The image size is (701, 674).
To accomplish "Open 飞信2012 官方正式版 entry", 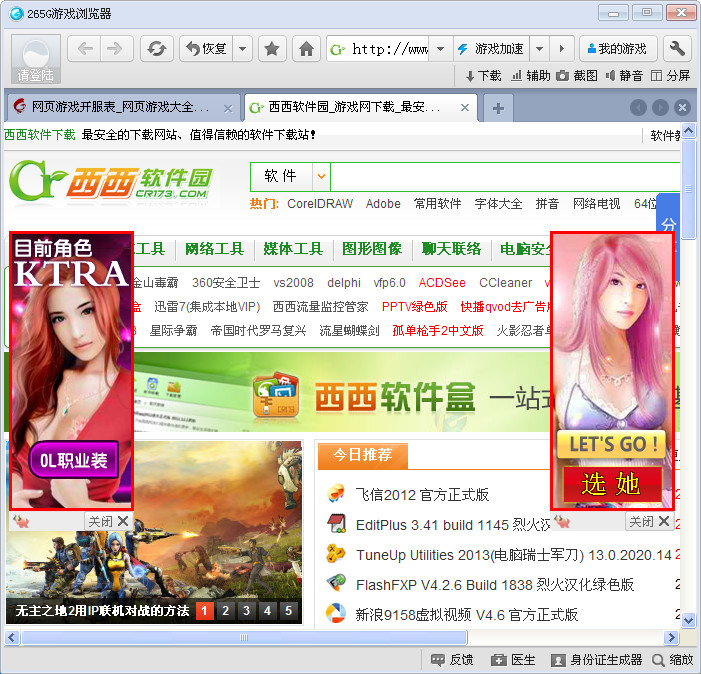I will click(x=422, y=495).
